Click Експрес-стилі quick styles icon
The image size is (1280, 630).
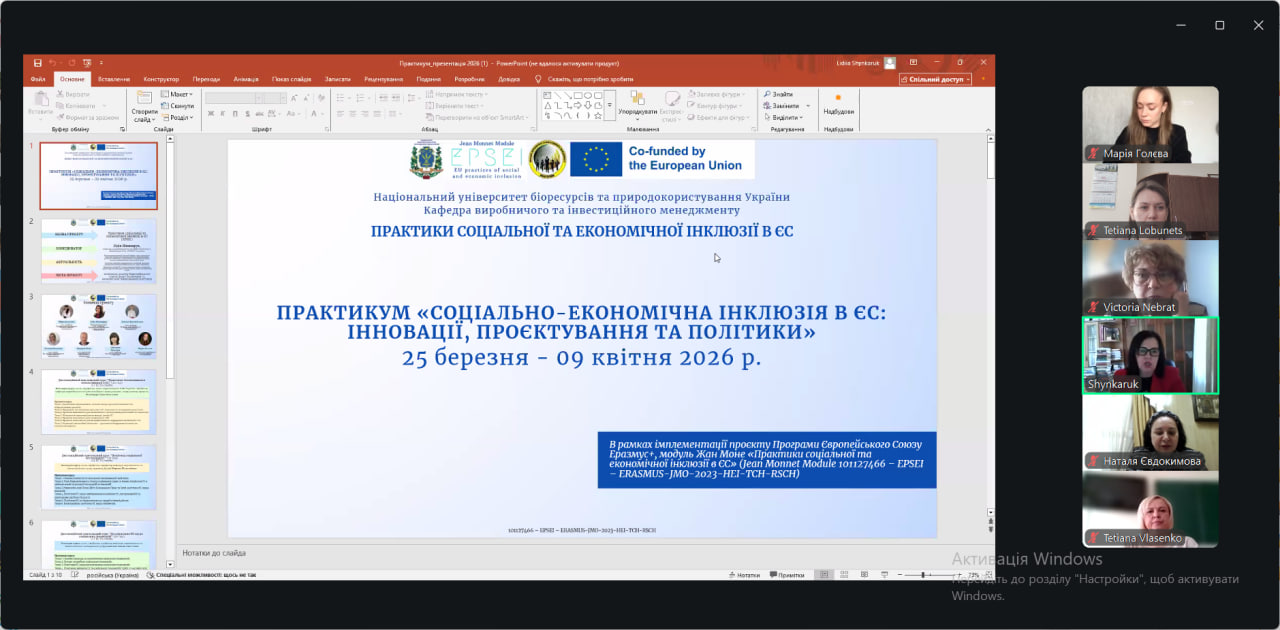coord(673,98)
